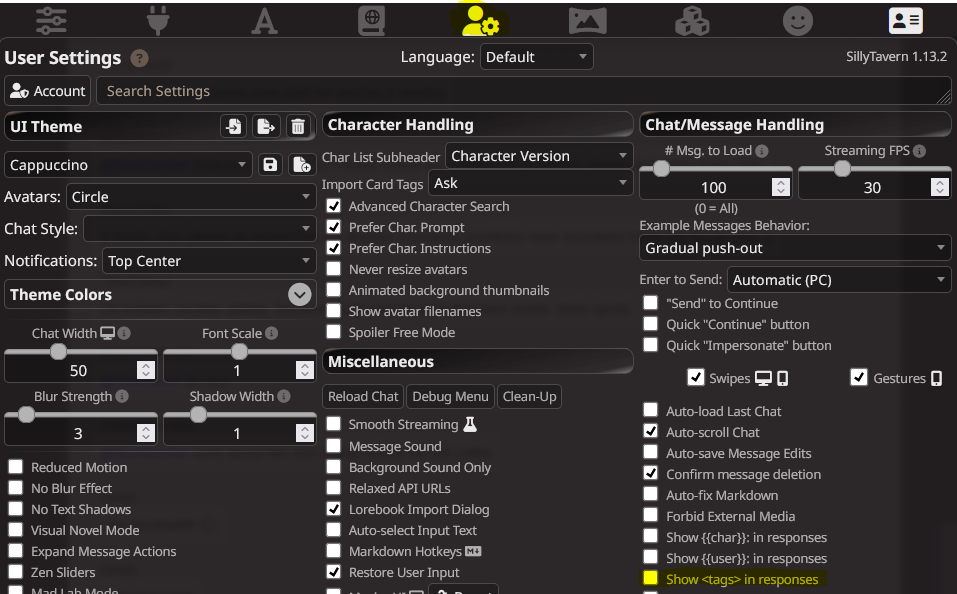Enable Reduced Motion checkbox
Screen dimensions: 957x594
point(16,467)
